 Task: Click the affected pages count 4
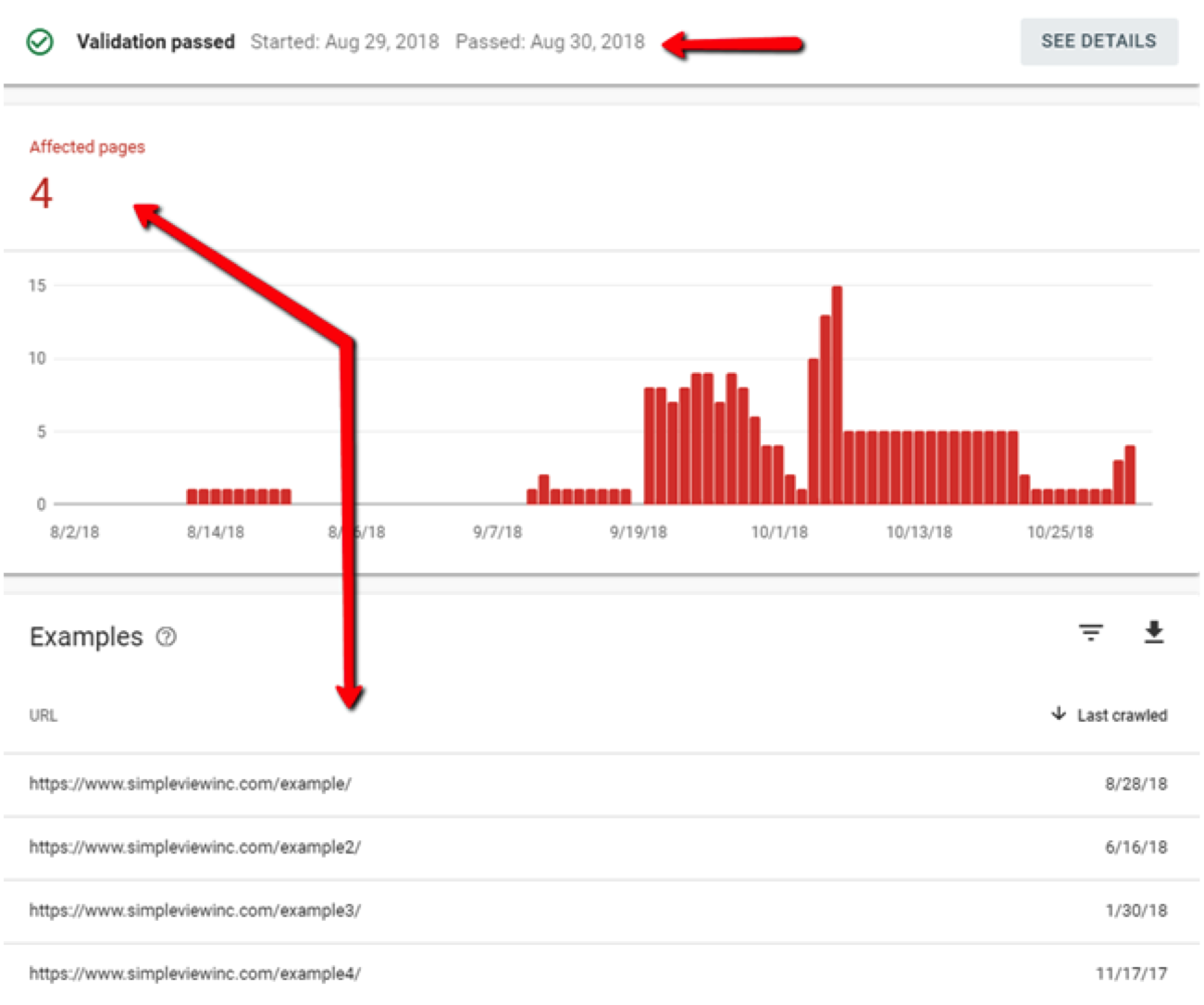(41, 192)
